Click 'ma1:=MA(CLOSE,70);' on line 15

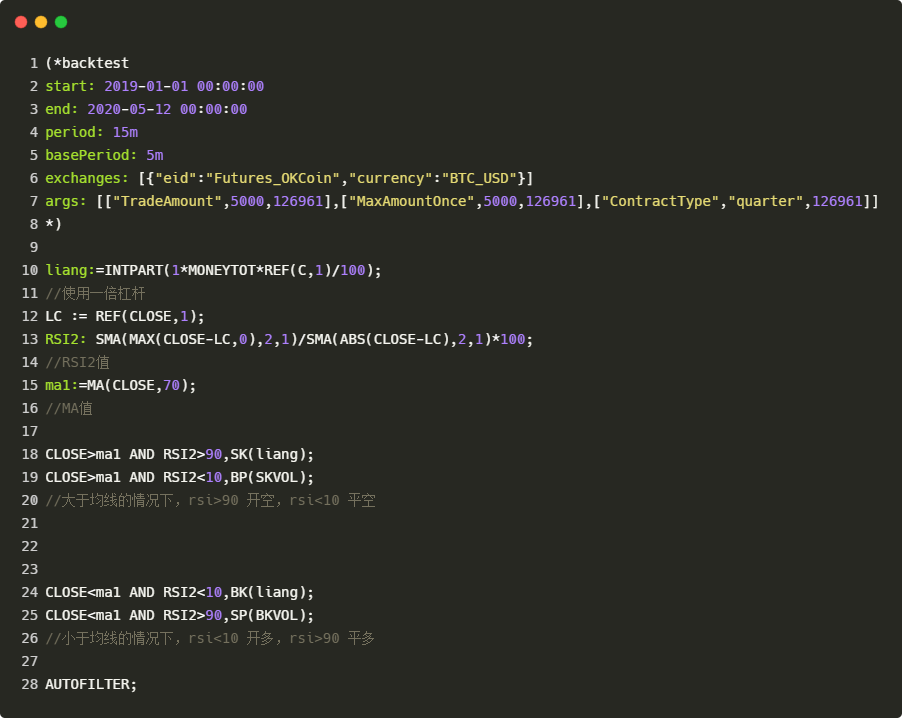pos(121,385)
